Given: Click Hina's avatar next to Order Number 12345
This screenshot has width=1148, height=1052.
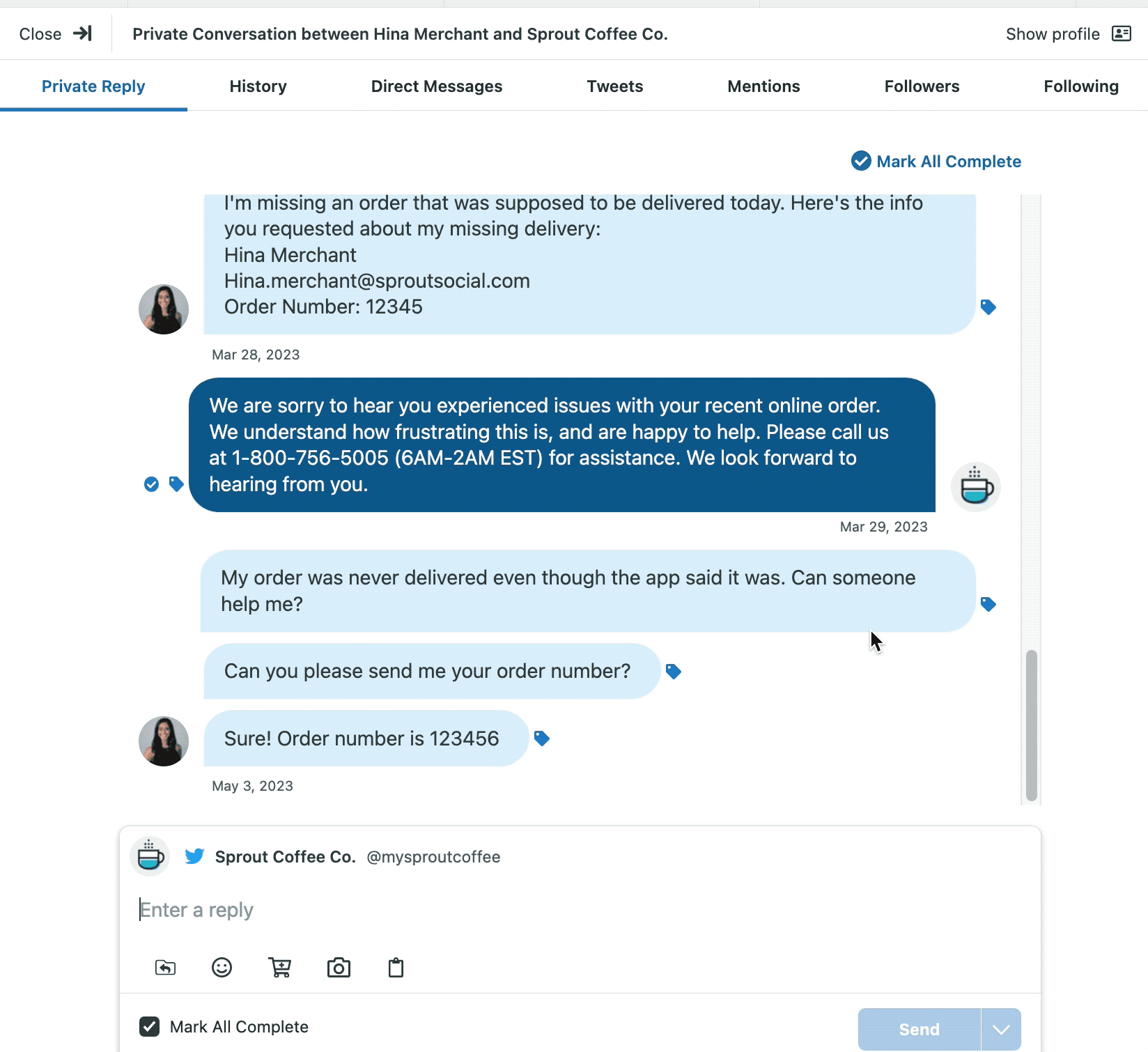Looking at the screenshot, I should [x=164, y=309].
